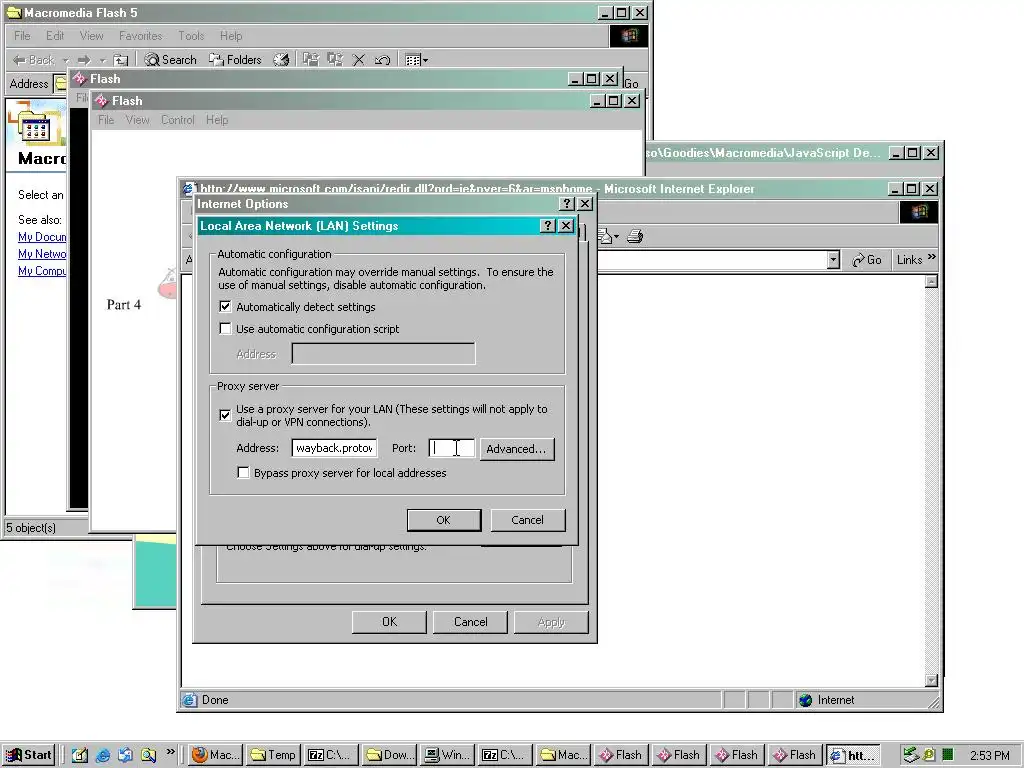Image resolution: width=1024 pixels, height=768 pixels.
Task: Toggle Folders pane in Explorer toolbar
Action: (235, 60)
